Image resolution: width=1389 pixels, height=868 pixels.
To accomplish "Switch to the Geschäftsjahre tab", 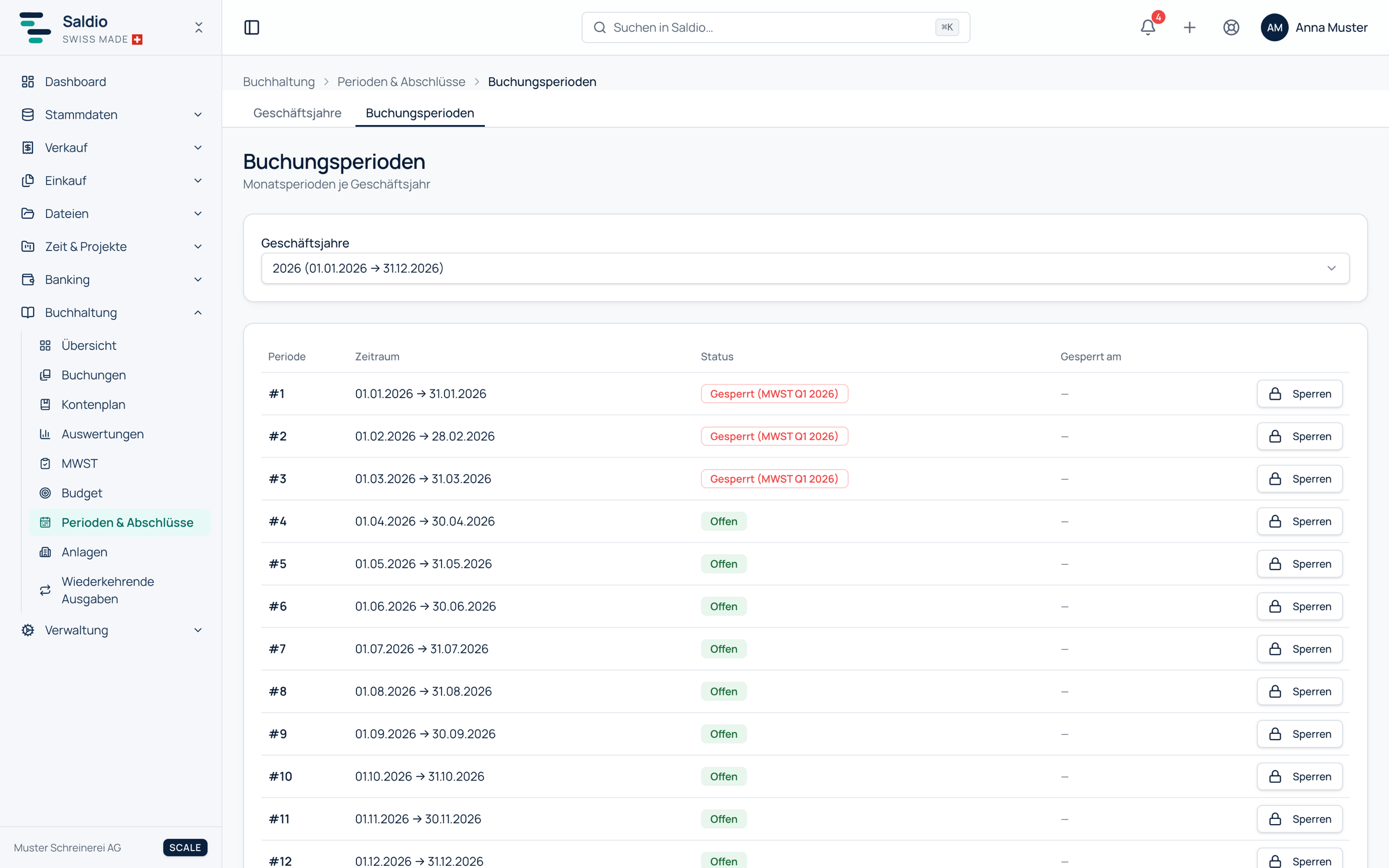I will coord(297,113).
